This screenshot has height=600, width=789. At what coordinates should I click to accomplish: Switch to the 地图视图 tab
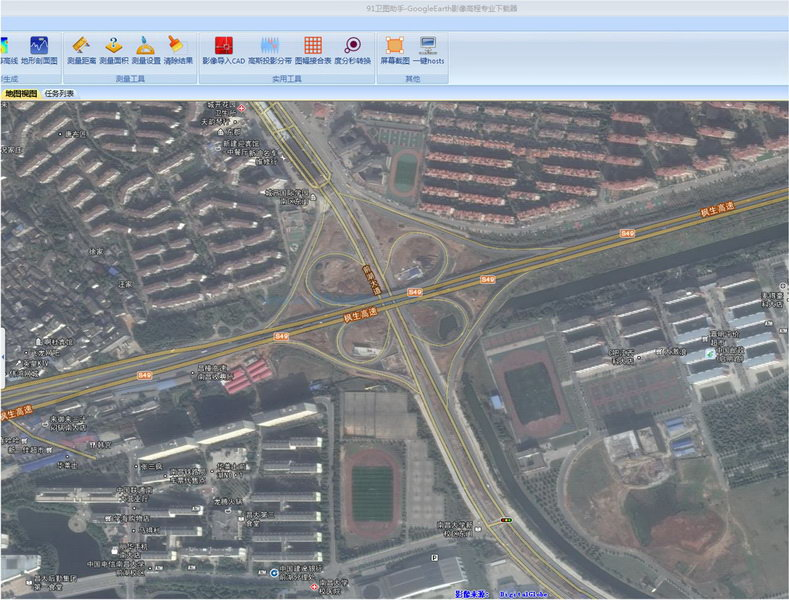click(20, 93)
